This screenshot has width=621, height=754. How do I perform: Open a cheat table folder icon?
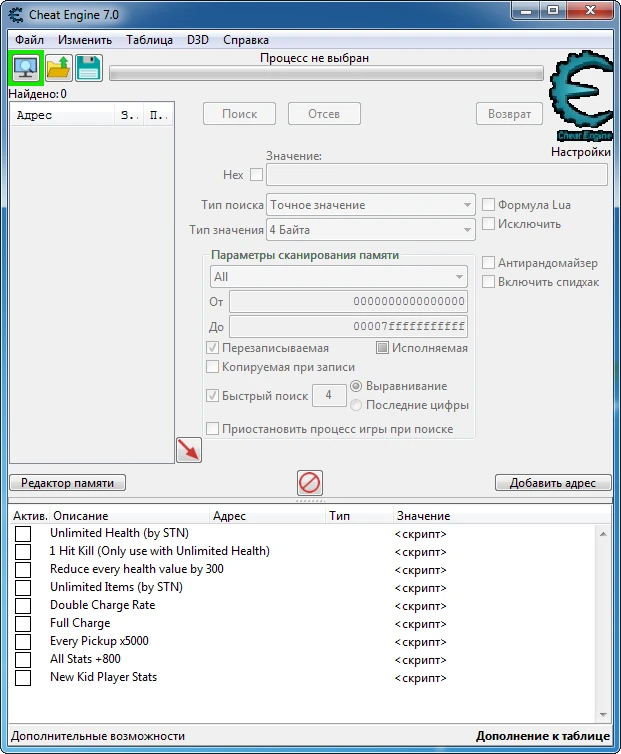point(59,68)
